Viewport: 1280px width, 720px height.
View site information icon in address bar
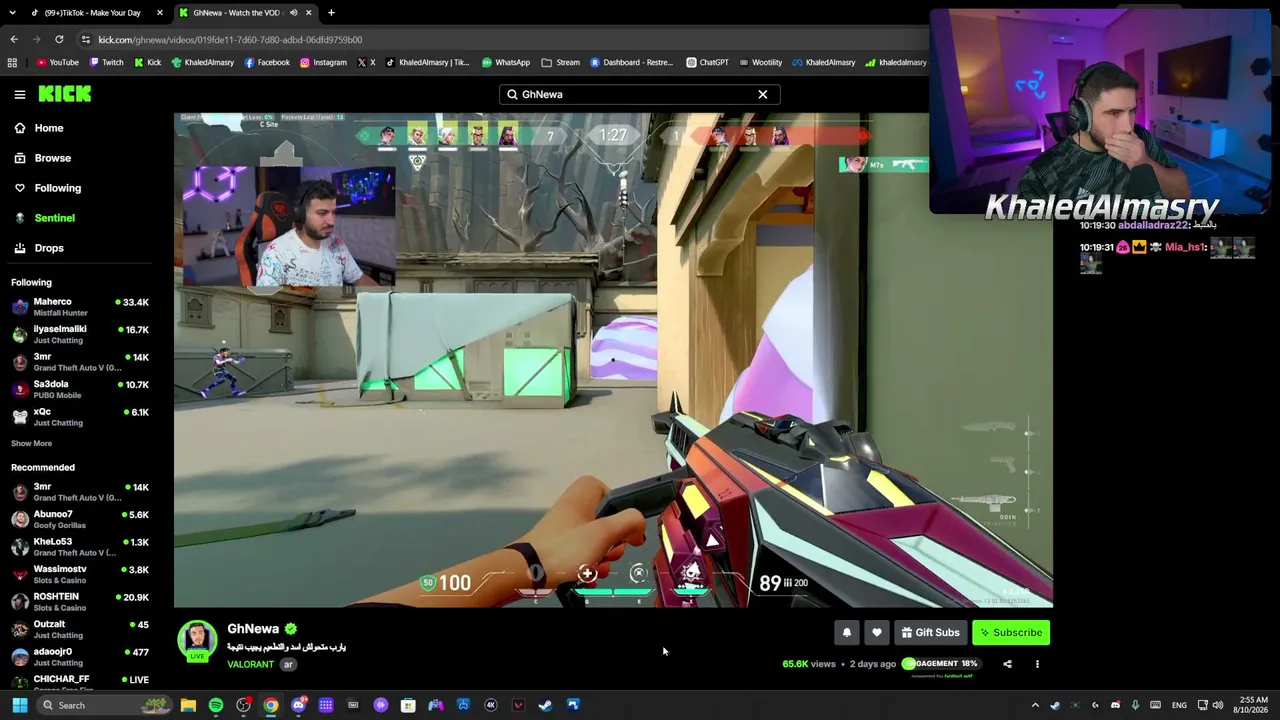point(86,39)
